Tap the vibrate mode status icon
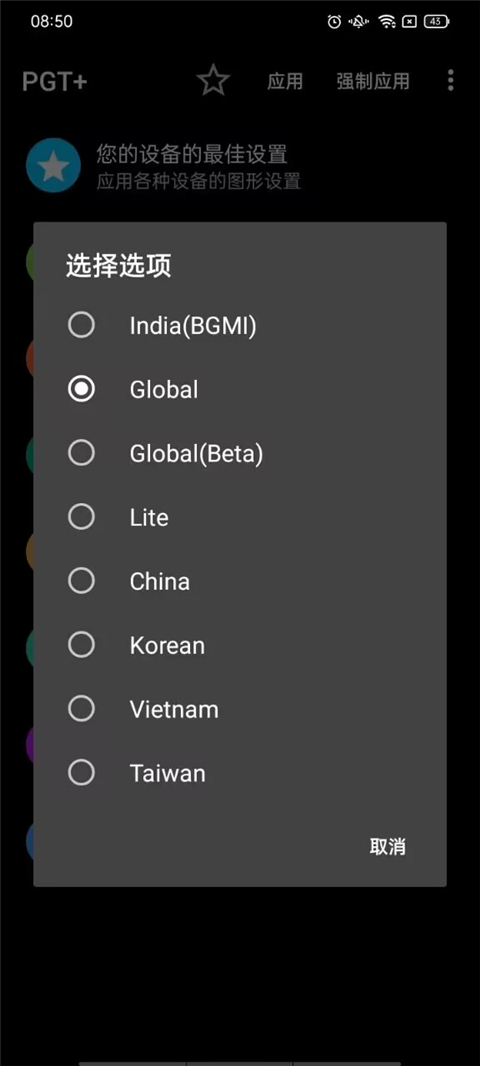Image resolution: width=480 pixels, height=1066 pixels. coord(358,22)
